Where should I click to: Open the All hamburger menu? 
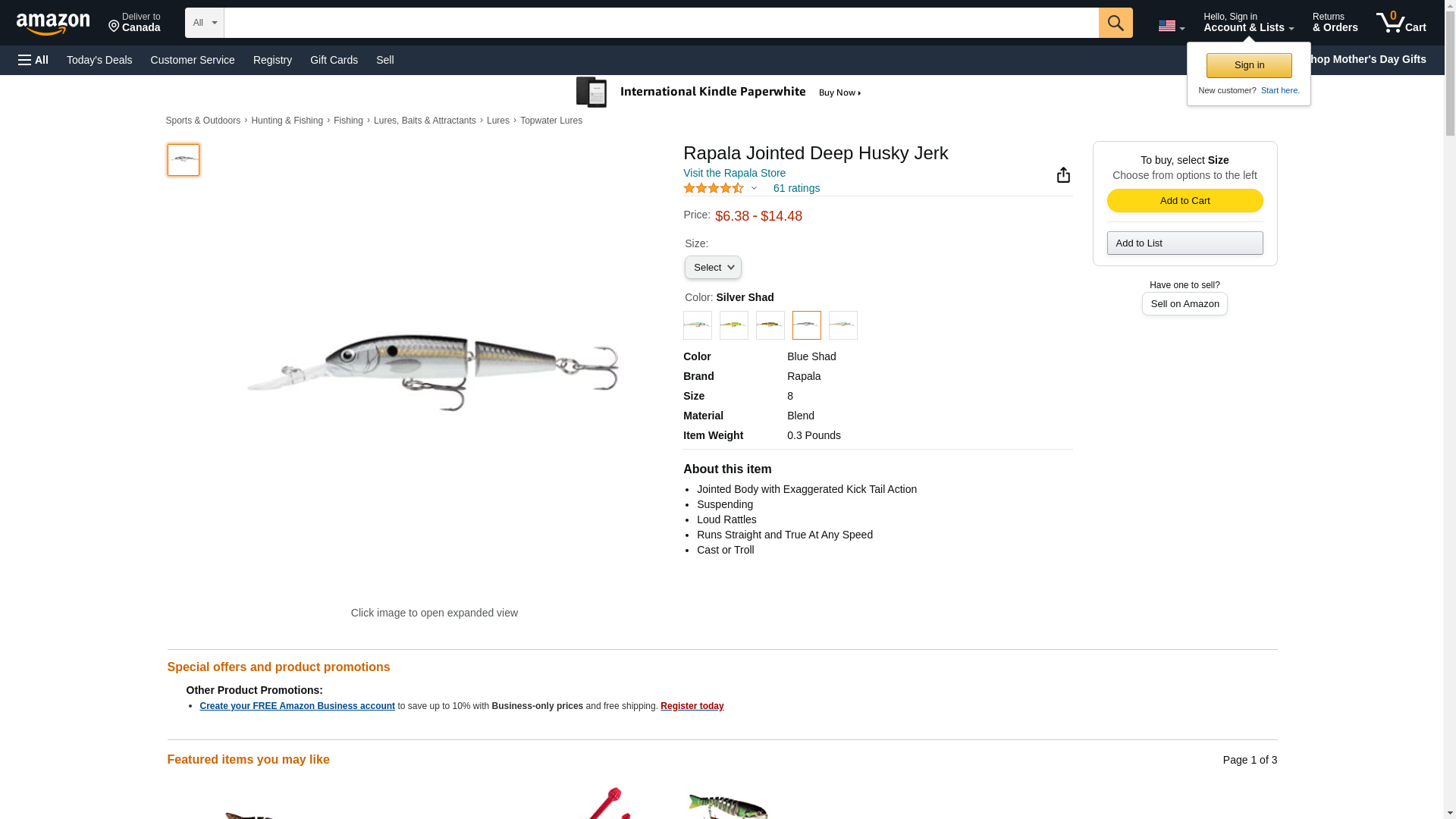pos(33,60)
